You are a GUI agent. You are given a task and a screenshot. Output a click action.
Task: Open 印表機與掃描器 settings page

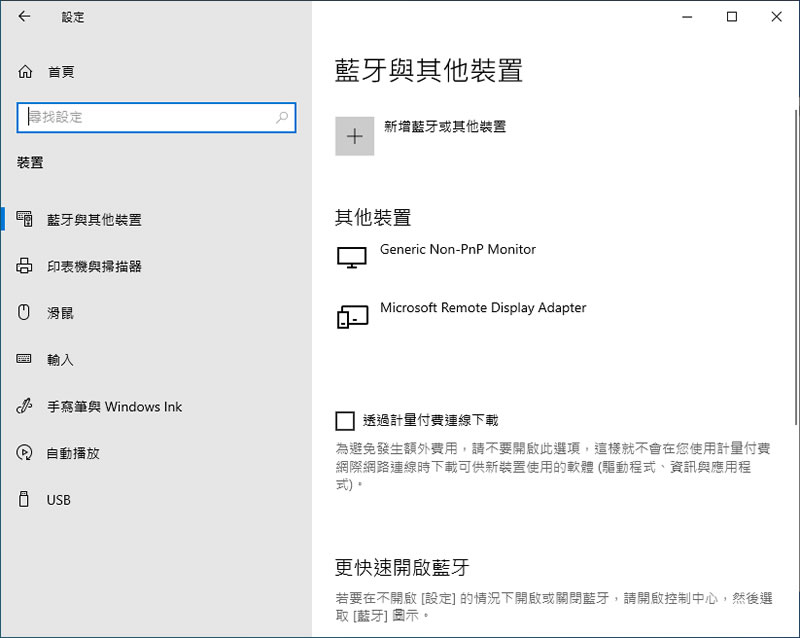click(94, 266)
